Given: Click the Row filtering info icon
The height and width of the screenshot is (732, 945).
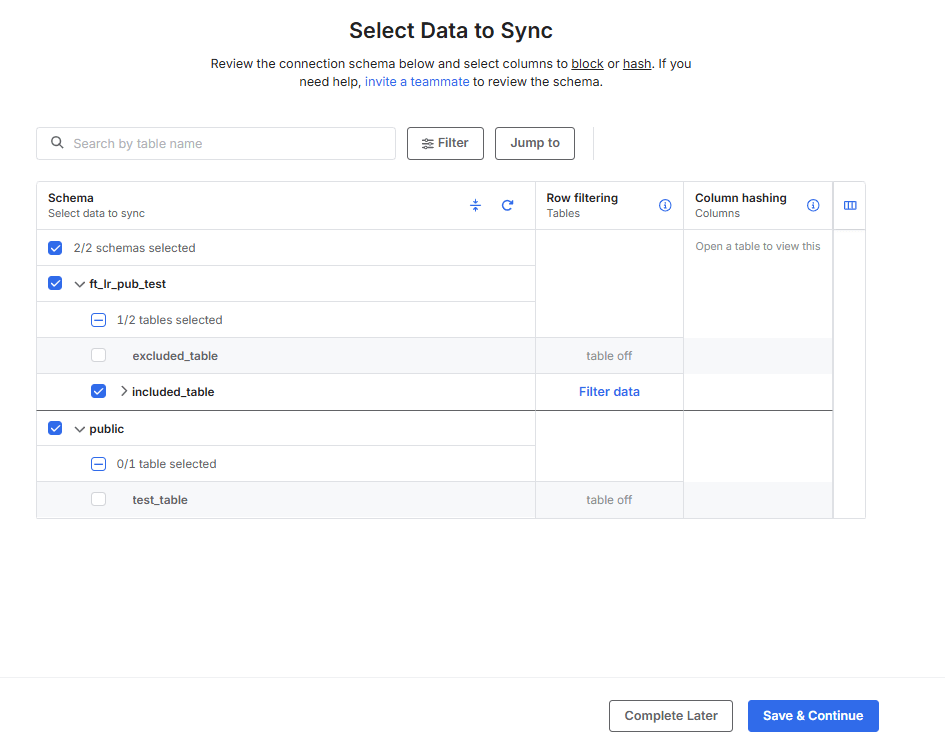Looking at the screenshot, I should click(x=665, y=205).
